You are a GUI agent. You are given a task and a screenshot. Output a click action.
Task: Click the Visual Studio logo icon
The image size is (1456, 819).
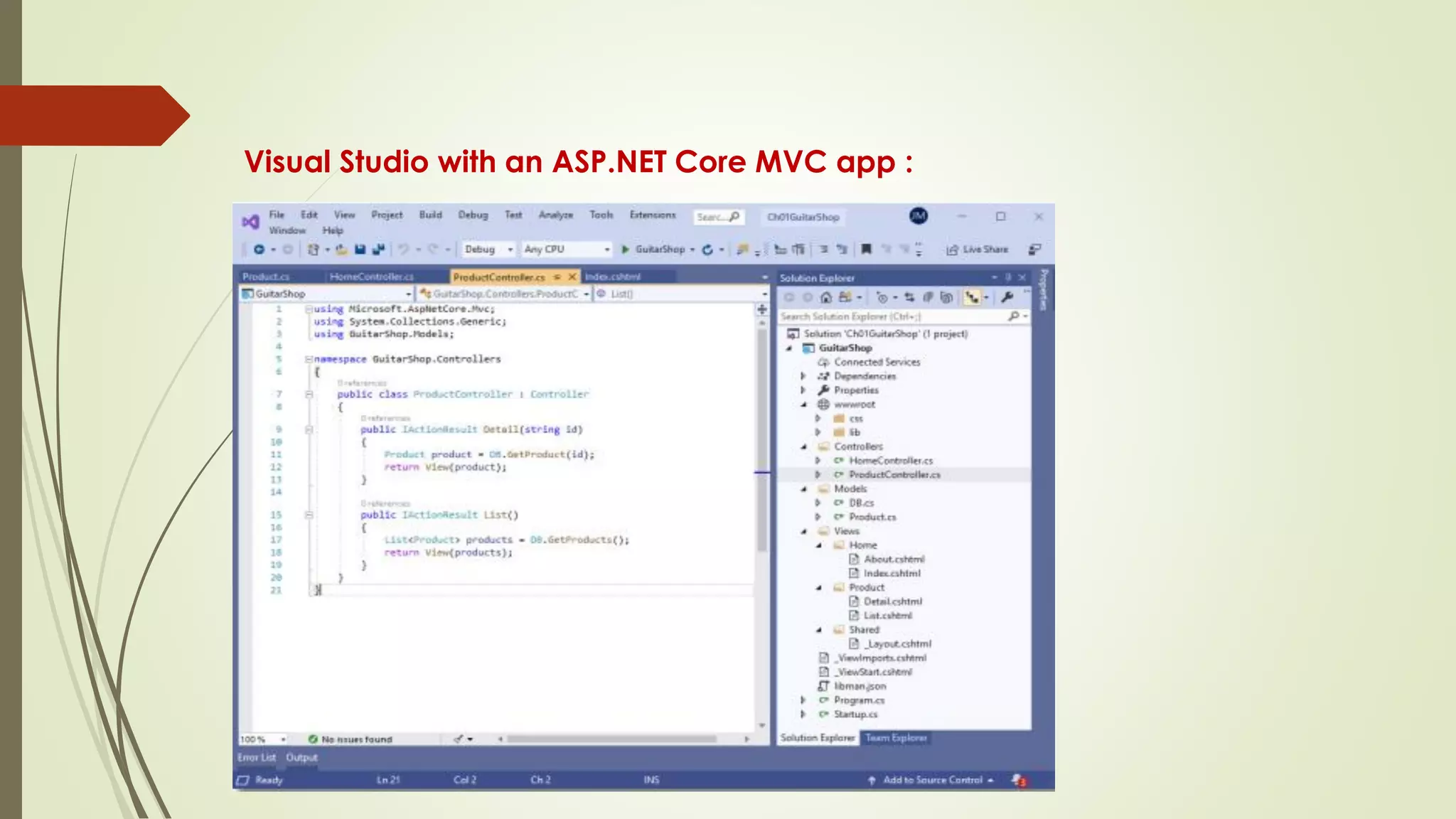(x=250, y=222)
